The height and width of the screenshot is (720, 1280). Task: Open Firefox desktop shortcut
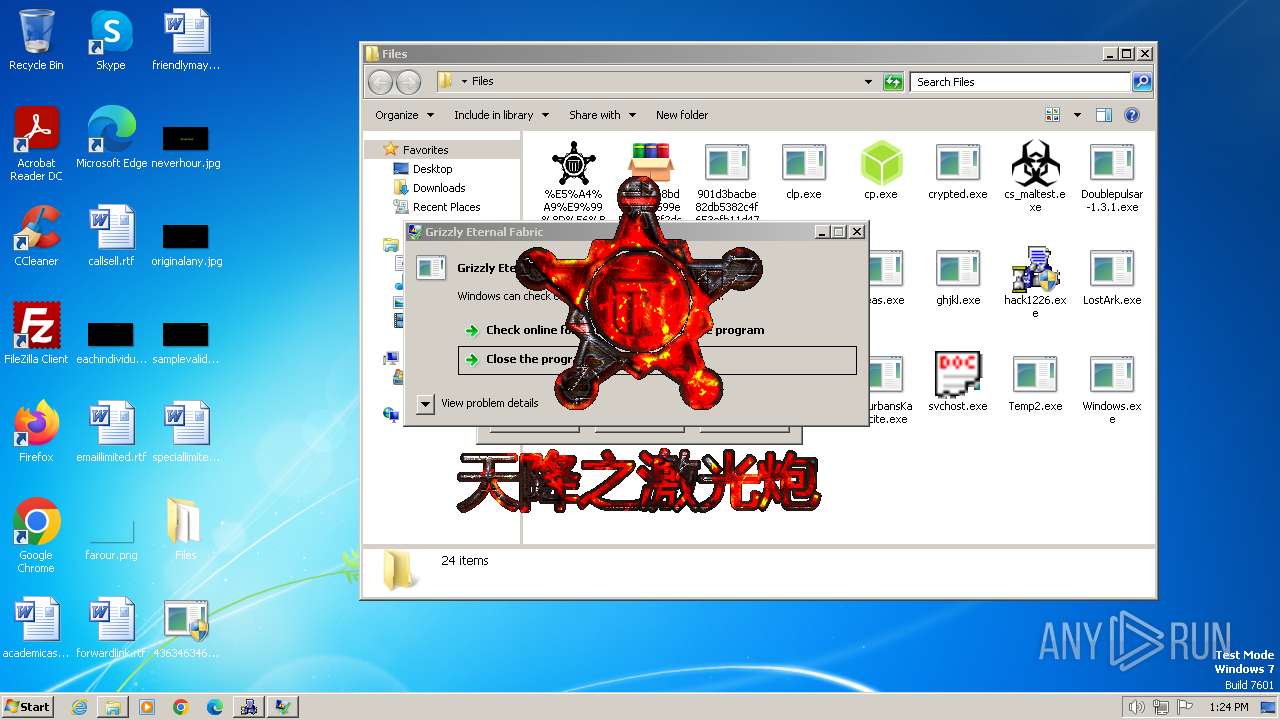tap(36, 432)
